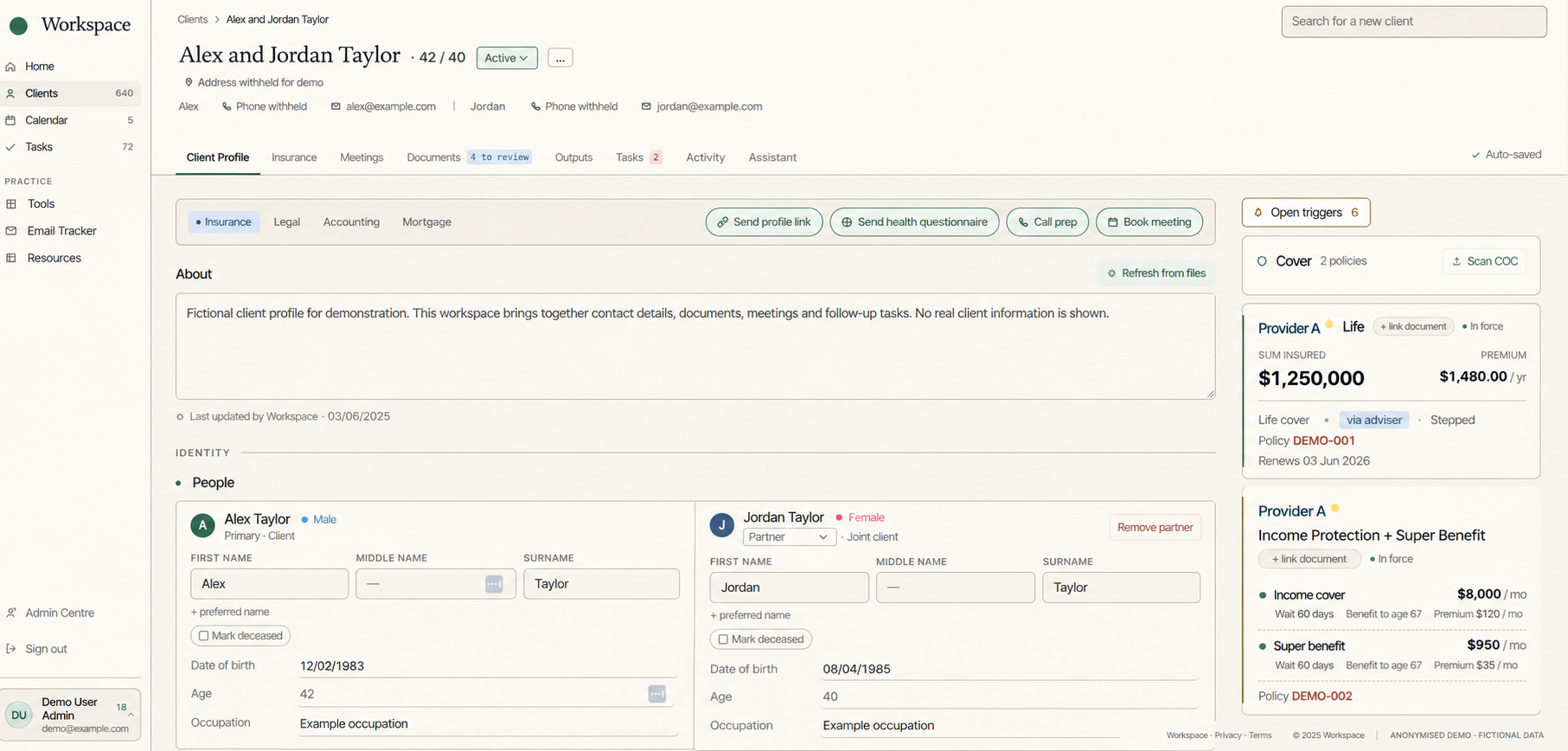Click Send profile link button
The height and width of the screenshot is (751, 1568).
[765, 222]
